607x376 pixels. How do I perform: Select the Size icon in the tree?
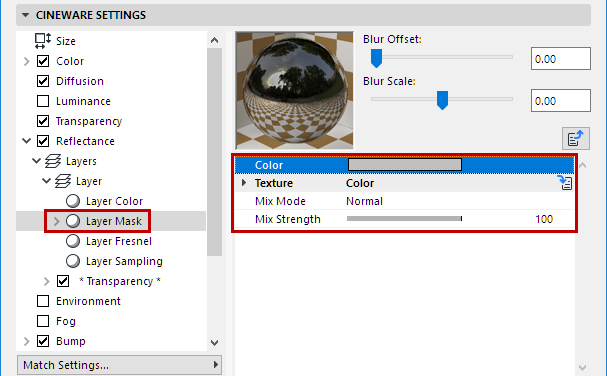point(43,41)
